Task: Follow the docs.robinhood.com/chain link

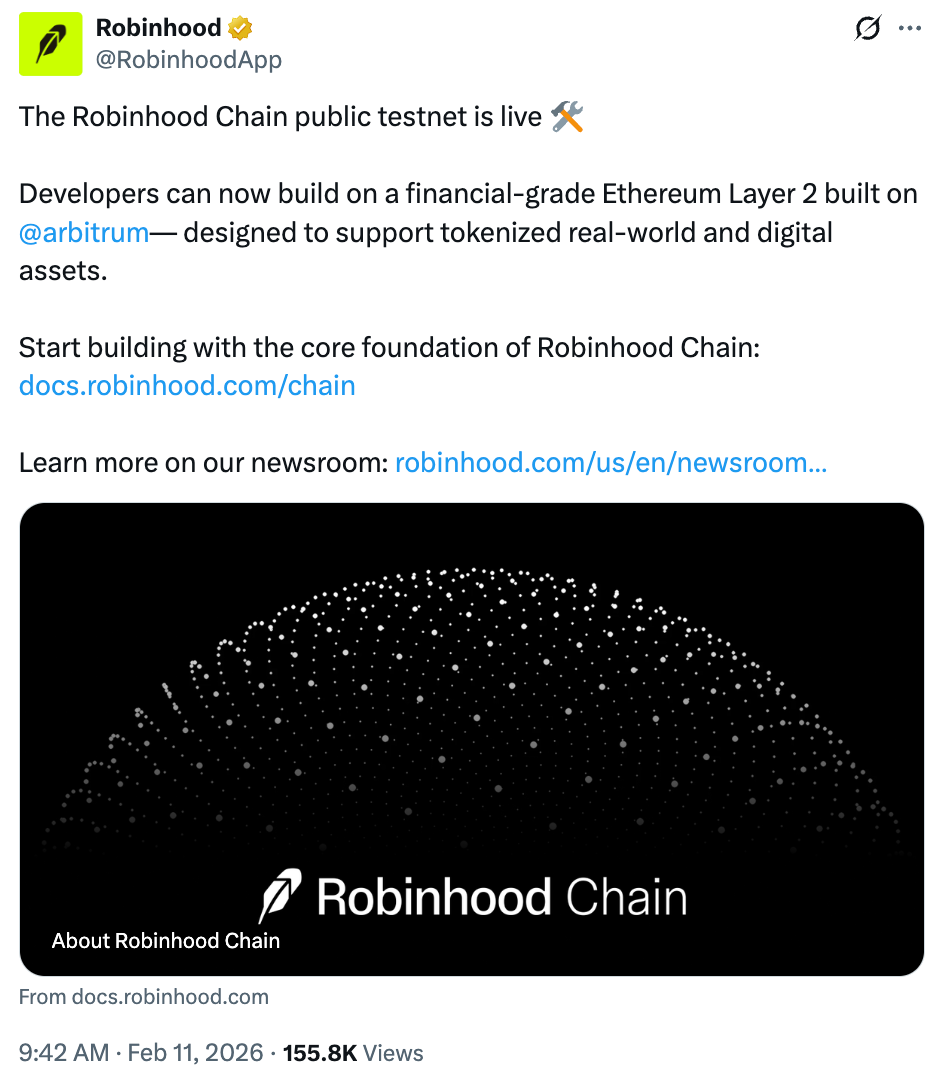Action: click(x=187, y=385)
